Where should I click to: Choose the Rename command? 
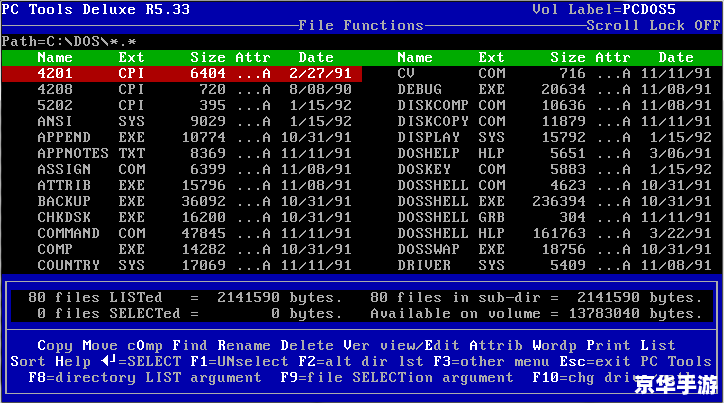[x=244, y=346]
